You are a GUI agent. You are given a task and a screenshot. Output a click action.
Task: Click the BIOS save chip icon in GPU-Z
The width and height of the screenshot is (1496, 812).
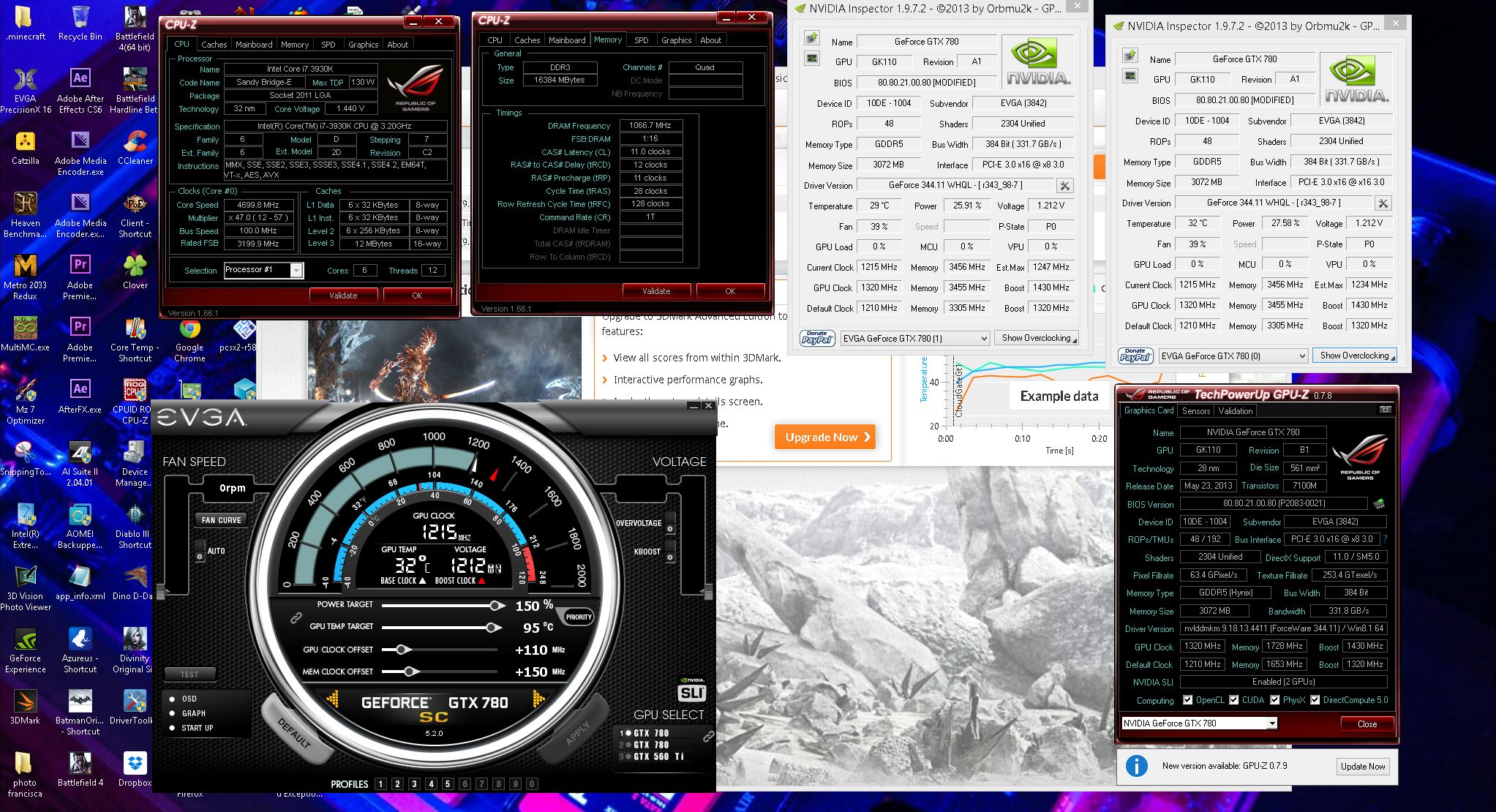[1378, 503]
